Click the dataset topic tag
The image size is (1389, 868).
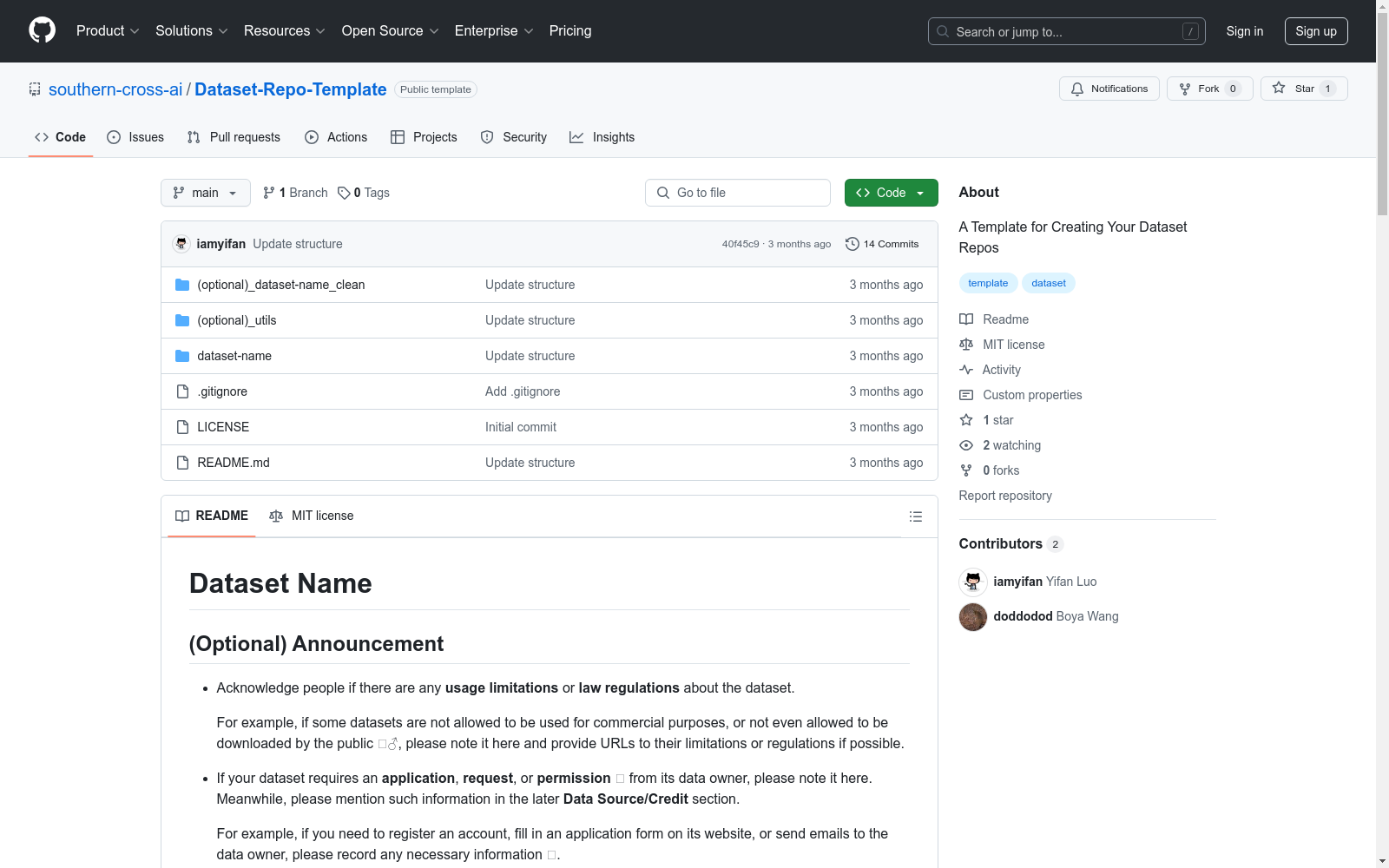1049,283
